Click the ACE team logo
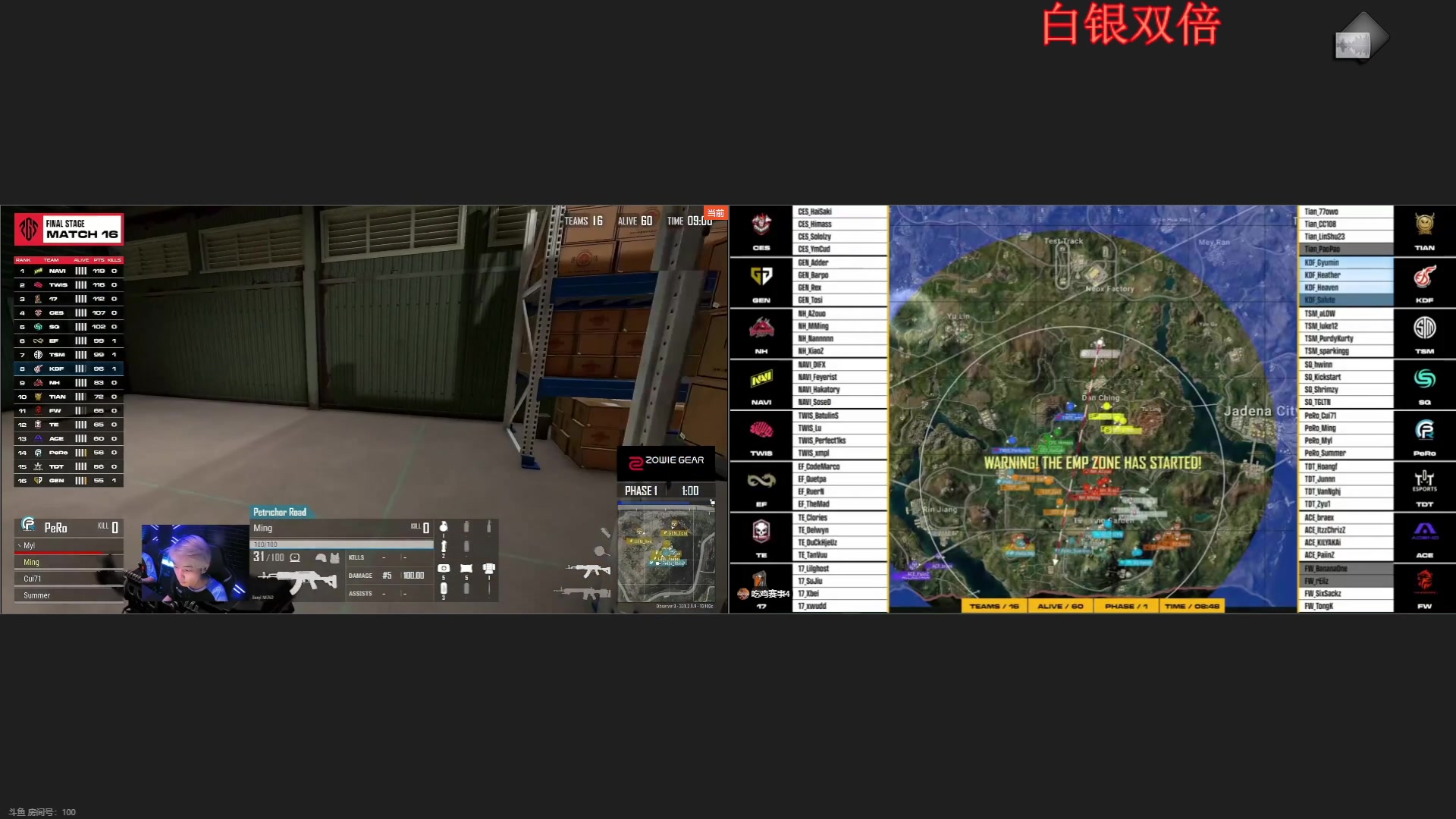Viewport: 1456px width, 819px height. 1425,531
